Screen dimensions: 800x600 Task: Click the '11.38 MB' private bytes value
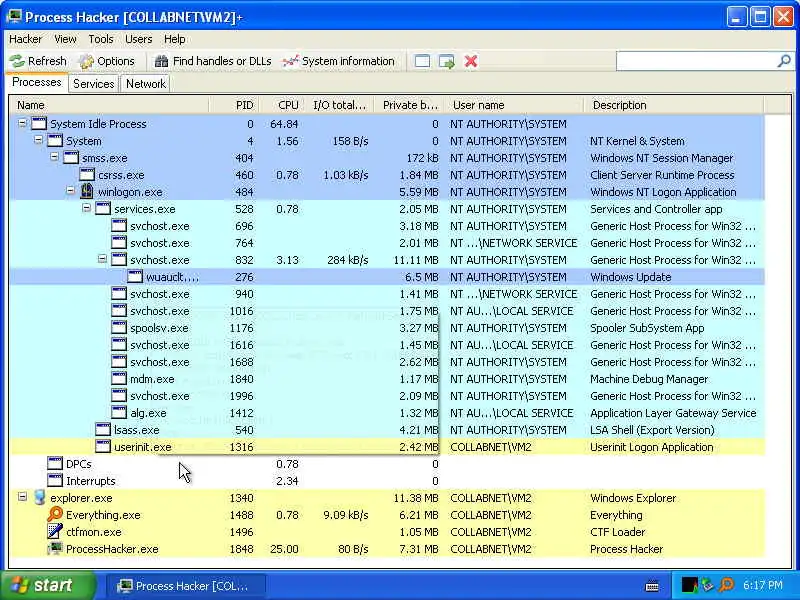[x=416, y=498]
